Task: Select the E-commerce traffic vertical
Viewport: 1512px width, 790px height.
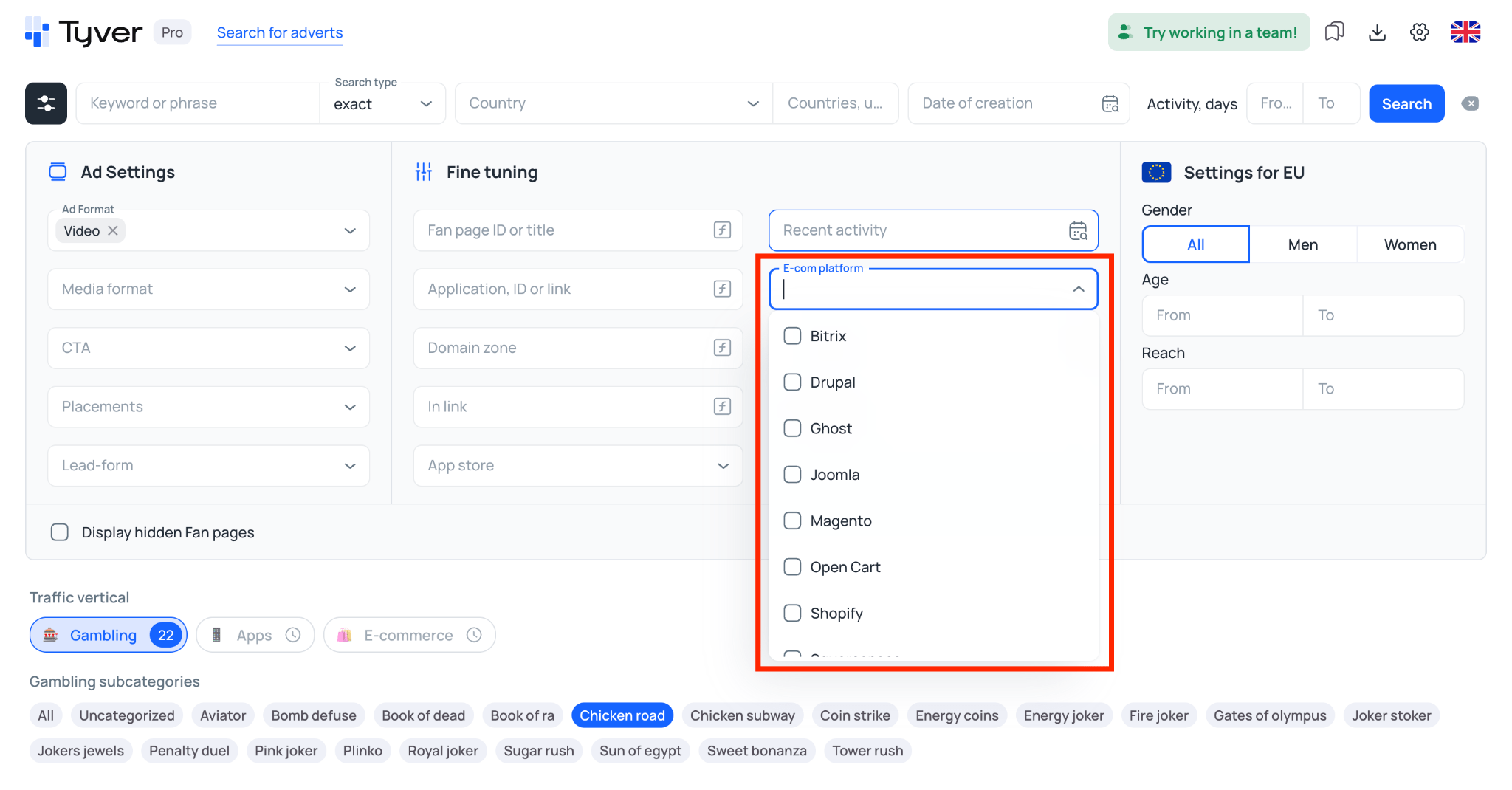Action: tap(409, 635)
